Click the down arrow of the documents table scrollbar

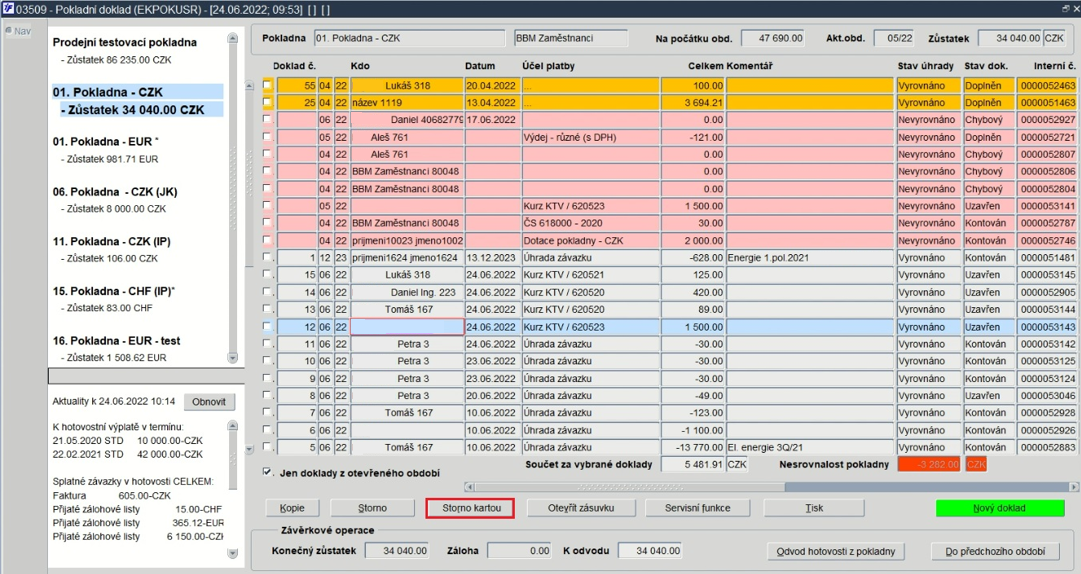[250, 449]
